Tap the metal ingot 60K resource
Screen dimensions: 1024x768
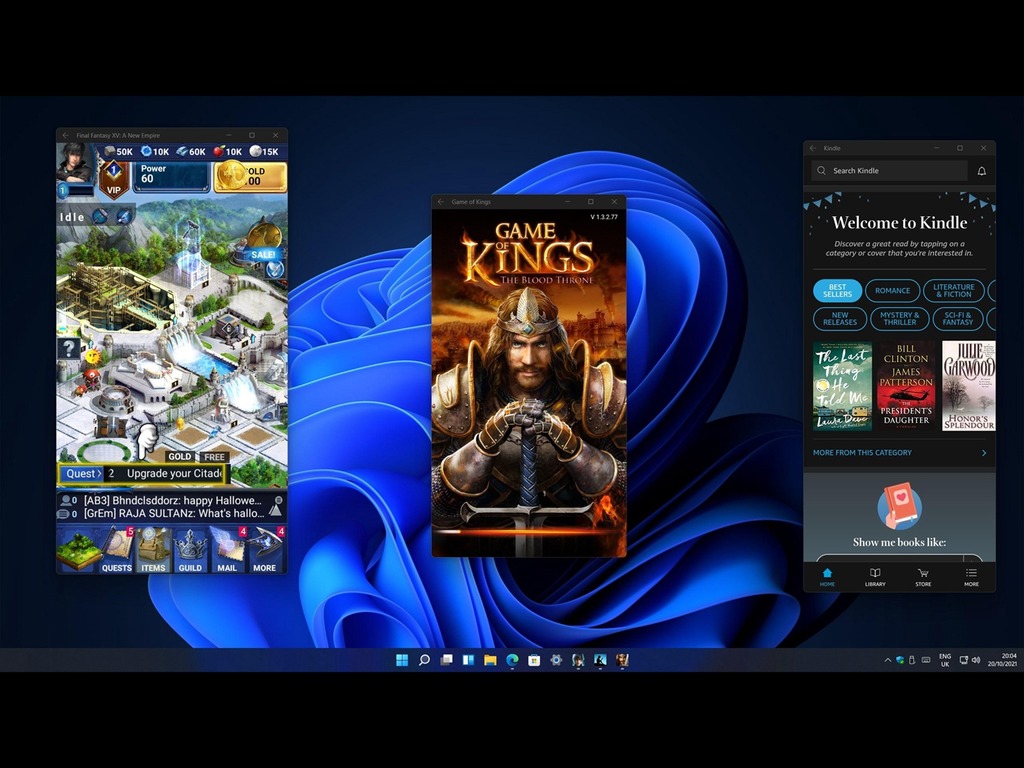(x=191, y=152)
